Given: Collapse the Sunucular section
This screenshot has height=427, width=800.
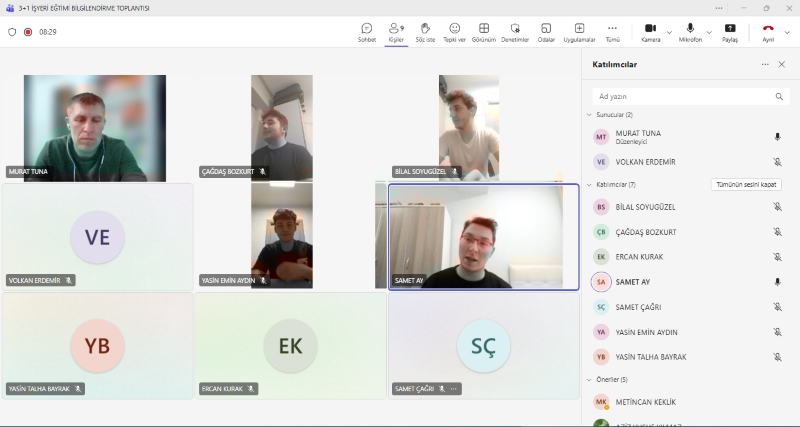Looking at the screenshot, I should (588, 115).
